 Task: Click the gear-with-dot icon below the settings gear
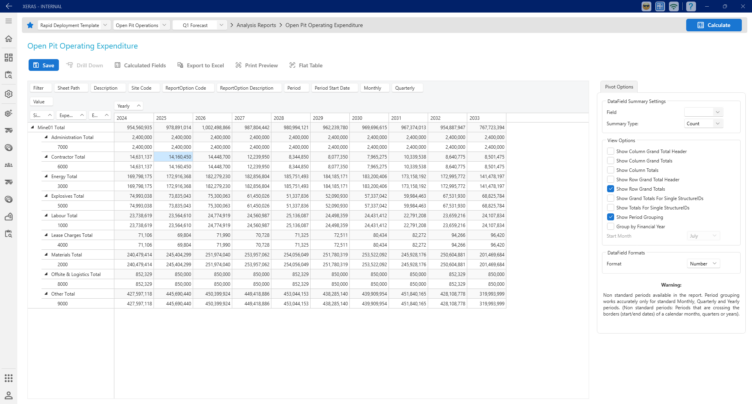9,114
